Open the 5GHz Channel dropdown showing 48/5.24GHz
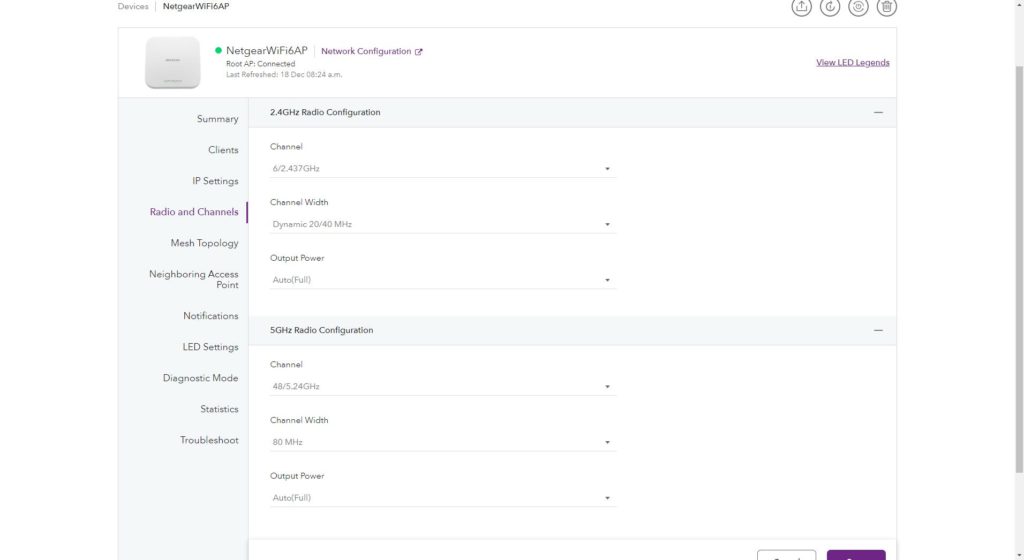The height and width of the screenshot is (560, 1024). tap(442, 387)
